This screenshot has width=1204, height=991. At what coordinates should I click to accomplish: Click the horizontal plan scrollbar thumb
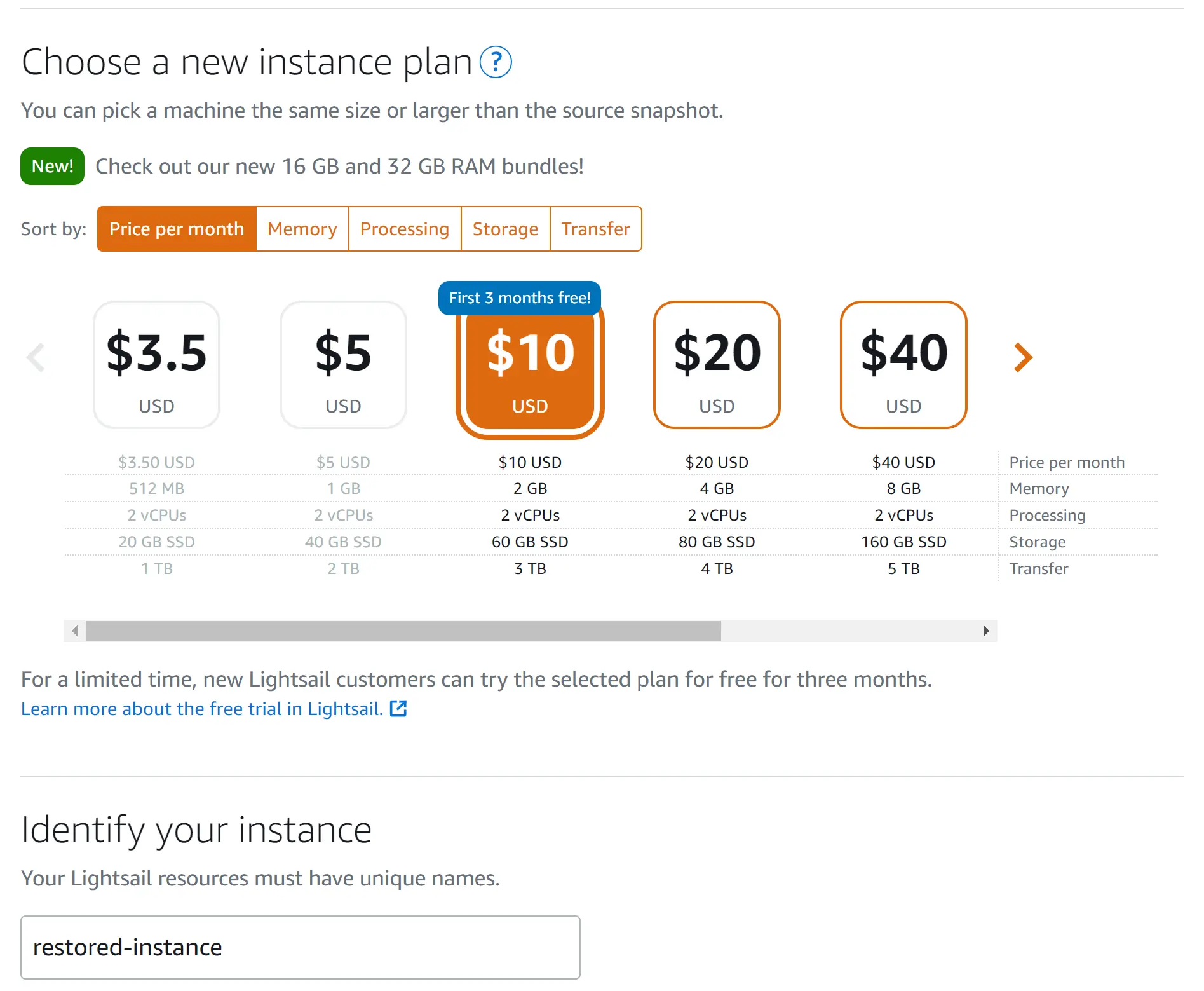tap(403, 631)
